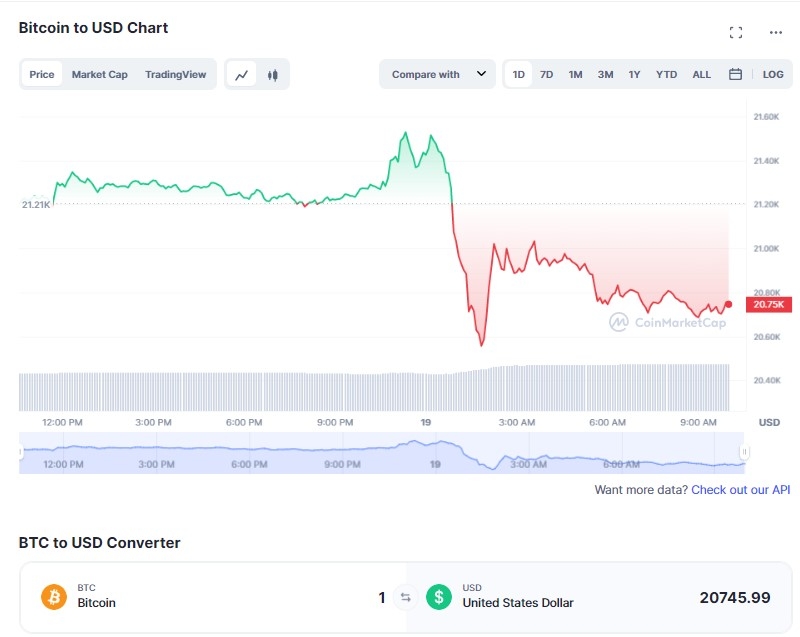Open the three-dot more options menu
Image resolution: width=800 pixels, height=637 pixels.
776,33
